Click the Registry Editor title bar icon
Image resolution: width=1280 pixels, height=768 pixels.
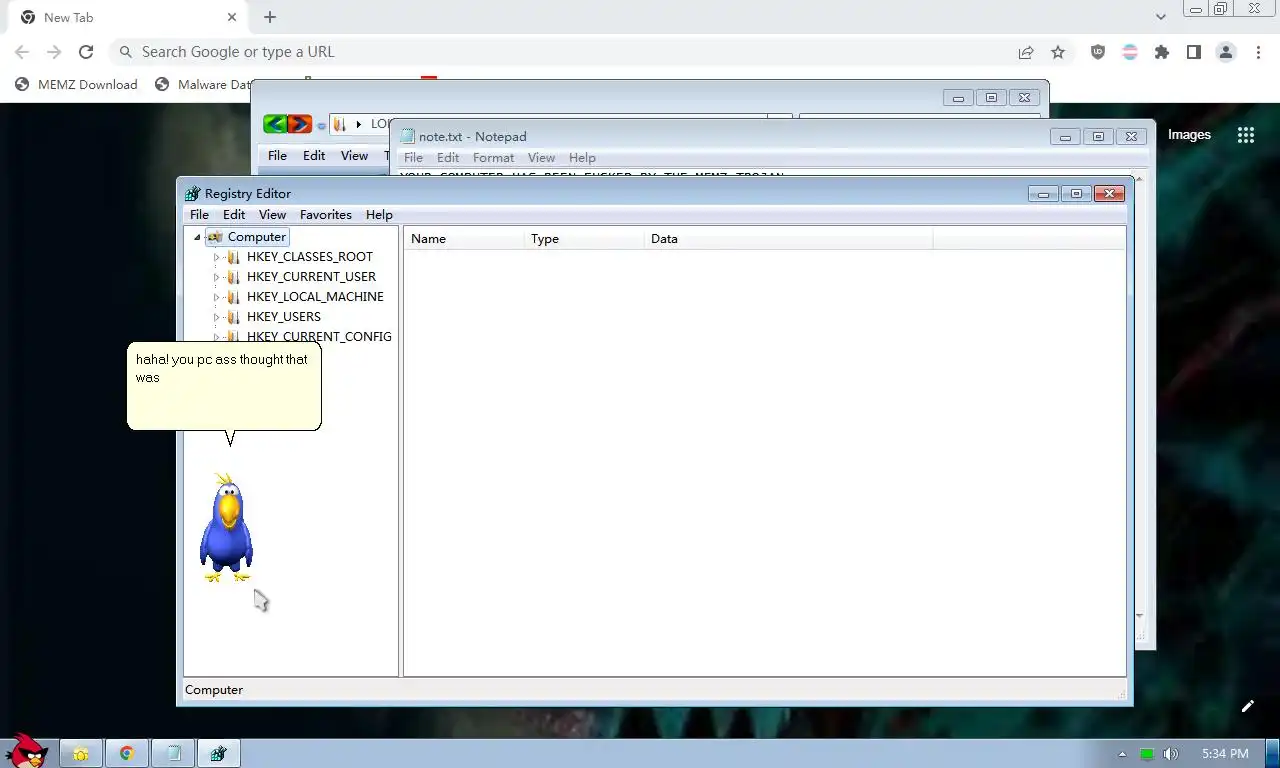(193, 194)
